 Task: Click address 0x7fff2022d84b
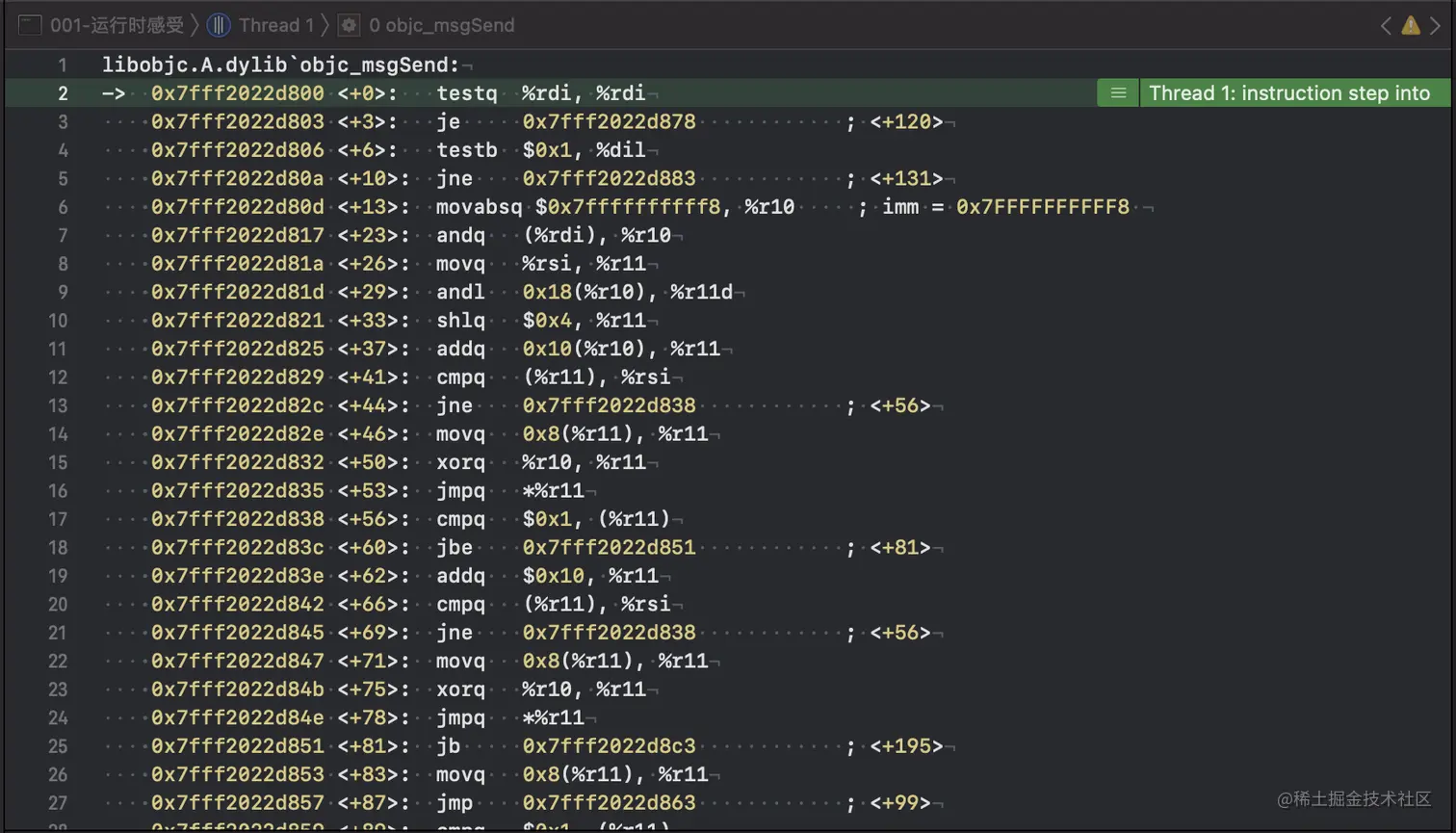[x=238, y=690]
